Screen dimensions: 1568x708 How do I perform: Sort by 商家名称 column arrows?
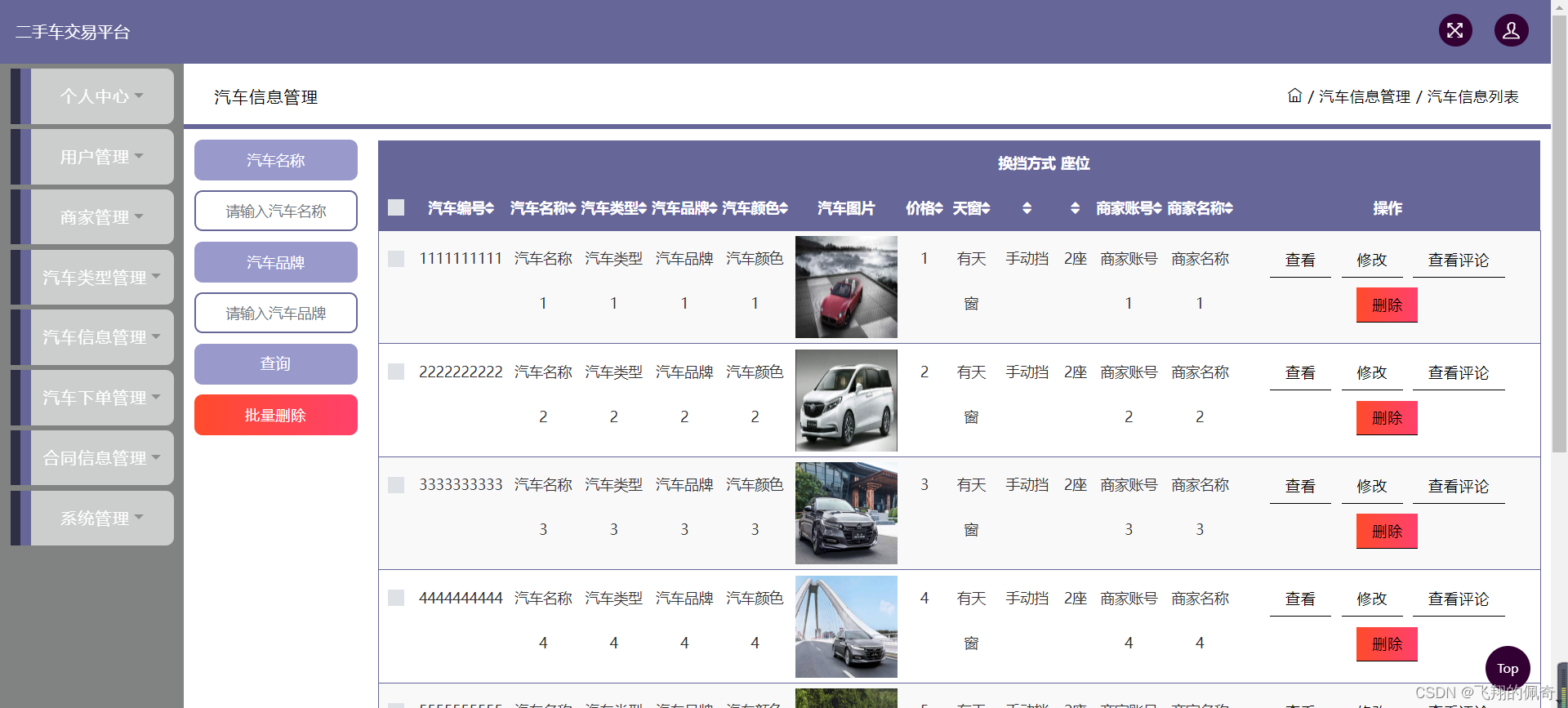[1228, 208]
